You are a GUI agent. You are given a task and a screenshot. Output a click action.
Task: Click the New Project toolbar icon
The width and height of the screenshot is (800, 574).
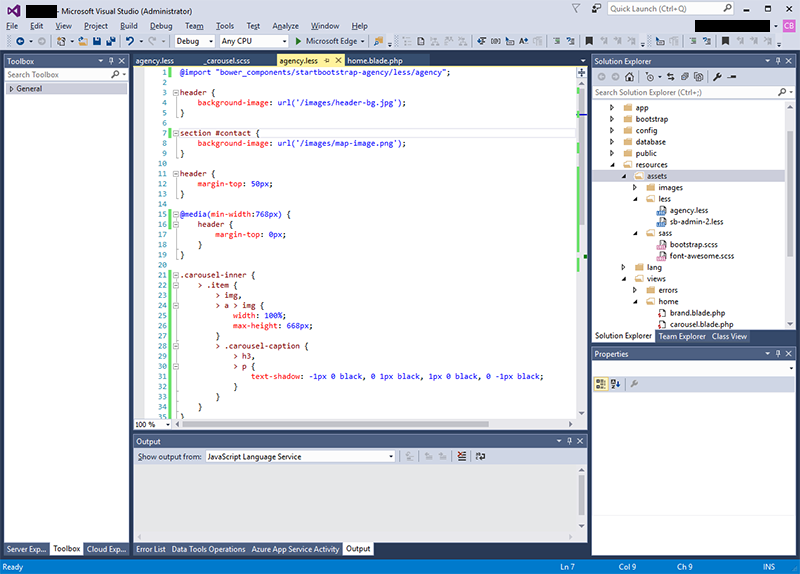coord(61,41)
